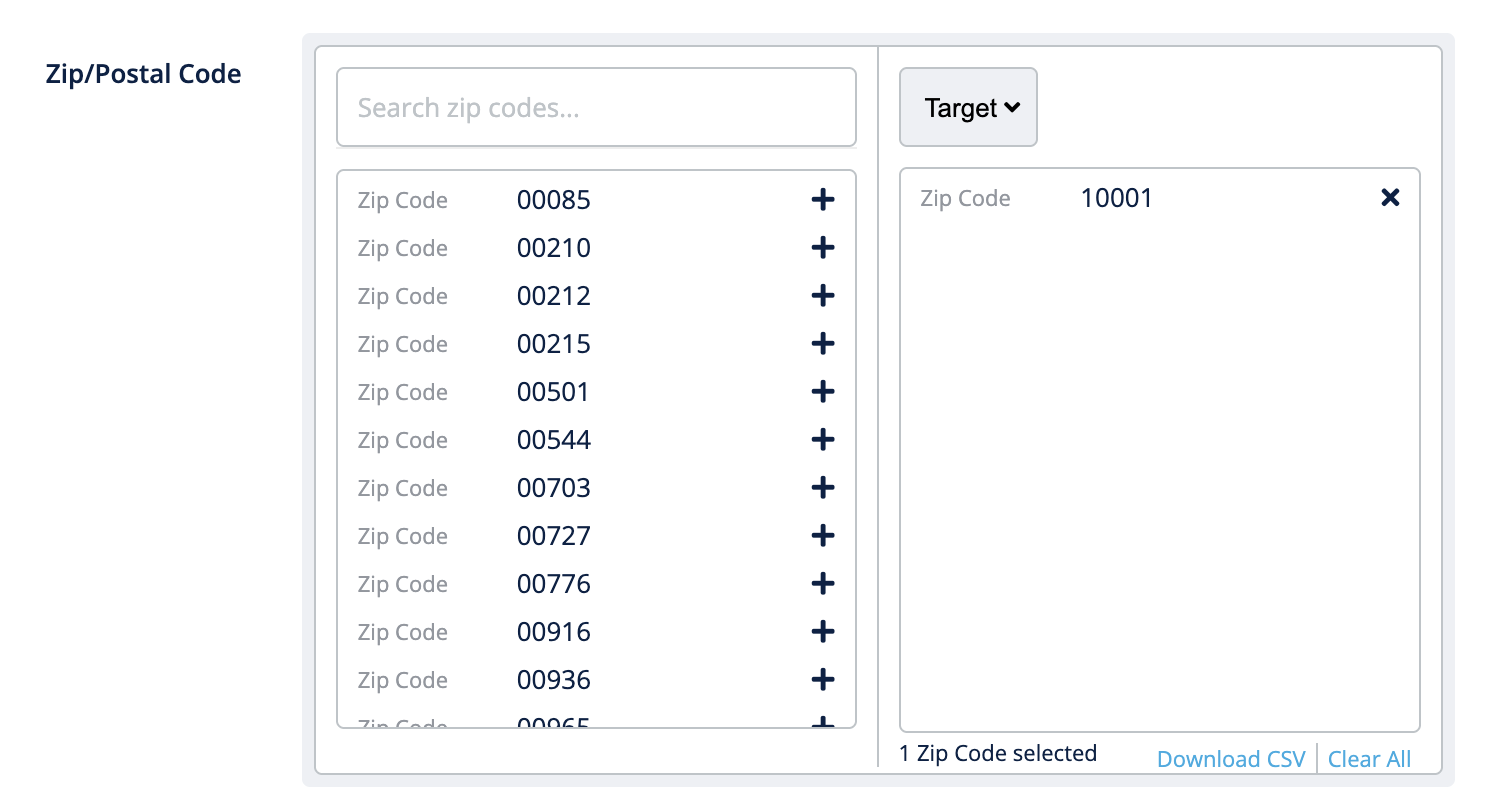
Task: Download the zip code CSV
Action: pos(1231,759)
